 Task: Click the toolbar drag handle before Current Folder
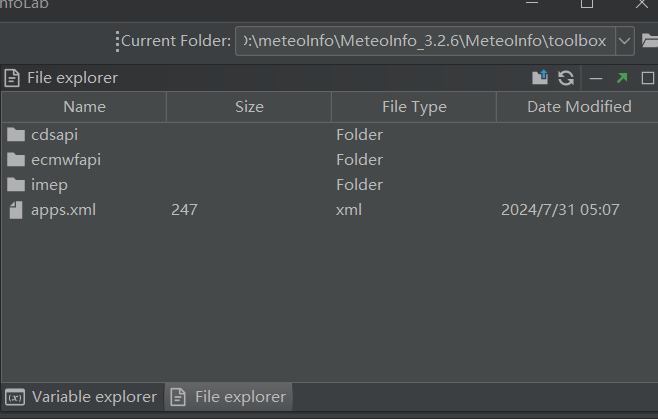(x=117, y=41)
